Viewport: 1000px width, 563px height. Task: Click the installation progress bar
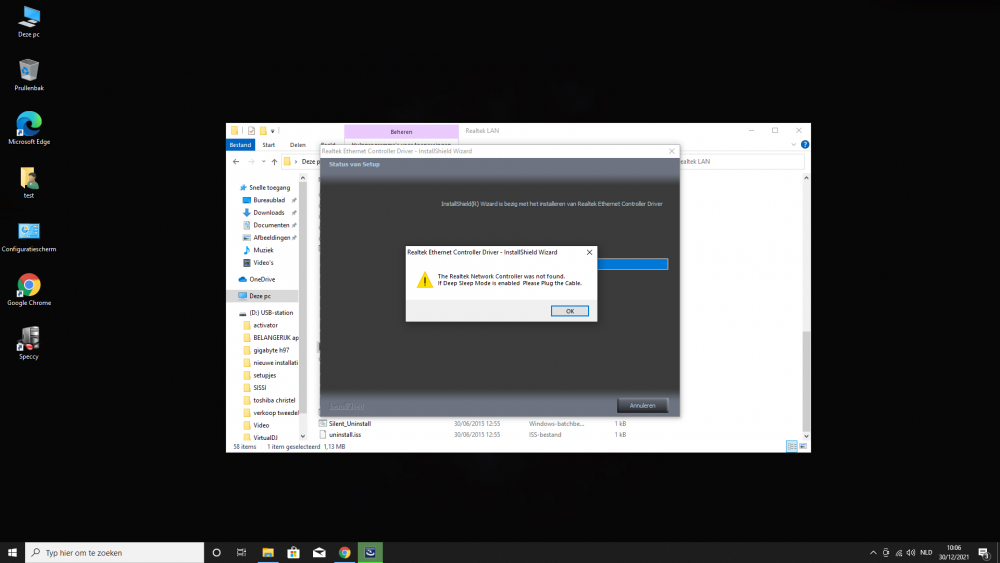633,264
